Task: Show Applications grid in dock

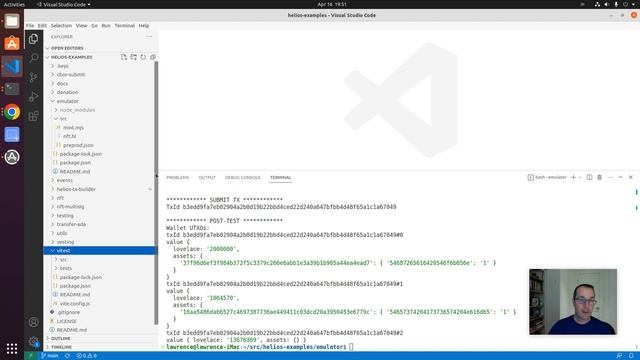Action: pyautogui.click(x=12, y=348)
